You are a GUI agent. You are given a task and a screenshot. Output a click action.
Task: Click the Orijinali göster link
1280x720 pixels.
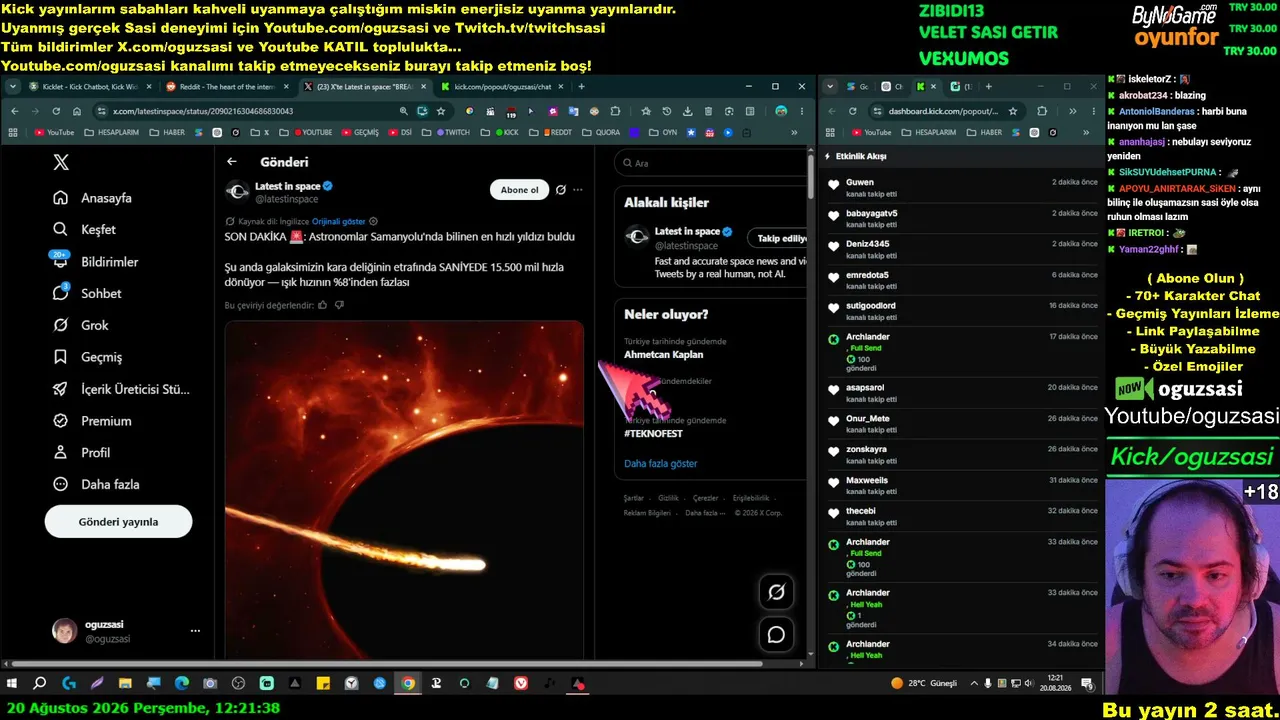pyautogui.click(x=338, y=221)
